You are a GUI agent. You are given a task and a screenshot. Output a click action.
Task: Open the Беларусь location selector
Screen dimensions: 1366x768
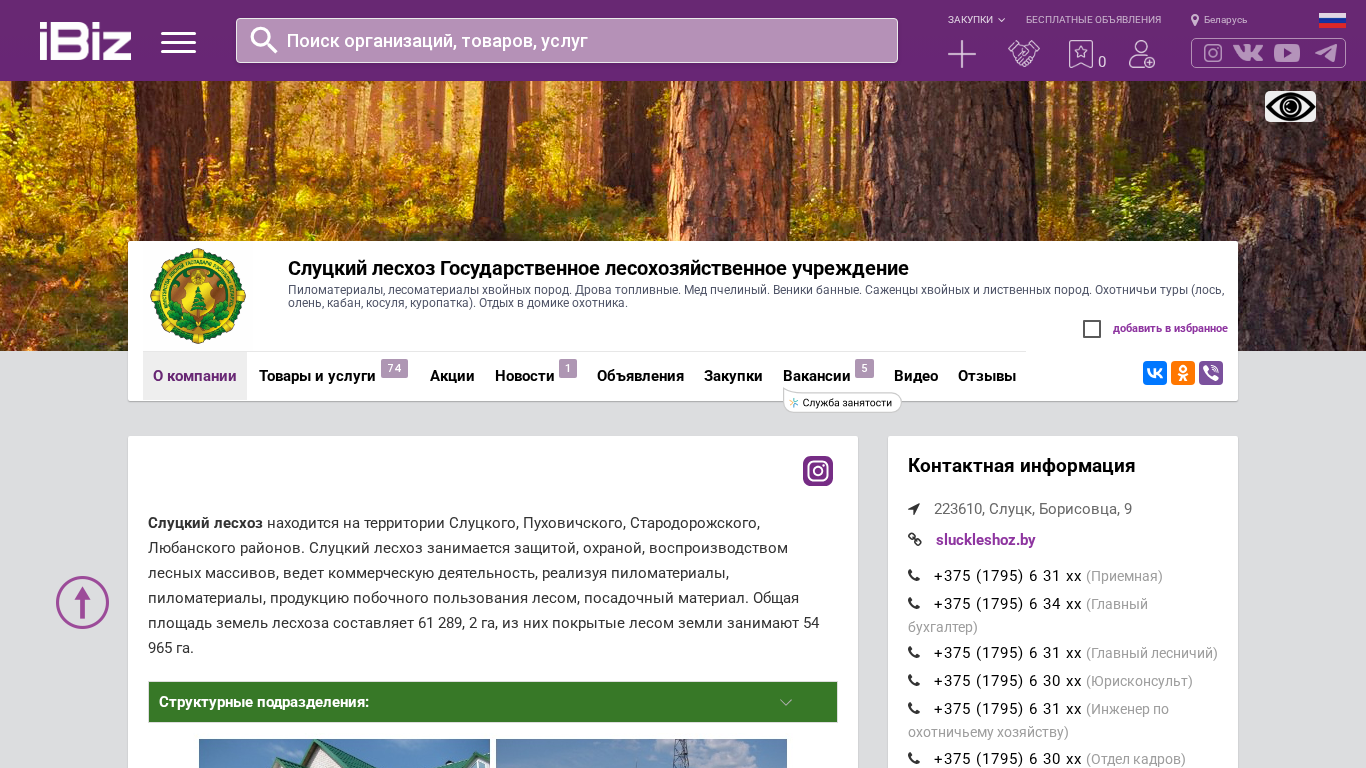click(1219, 20)
